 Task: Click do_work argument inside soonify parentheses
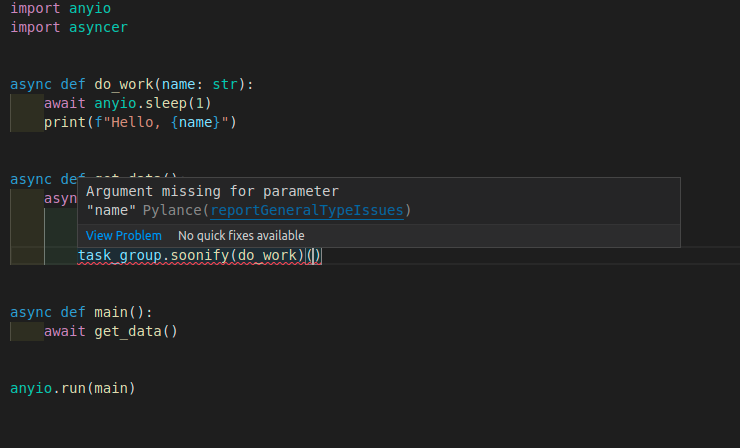pyautogui.click(x=270, y=255)
